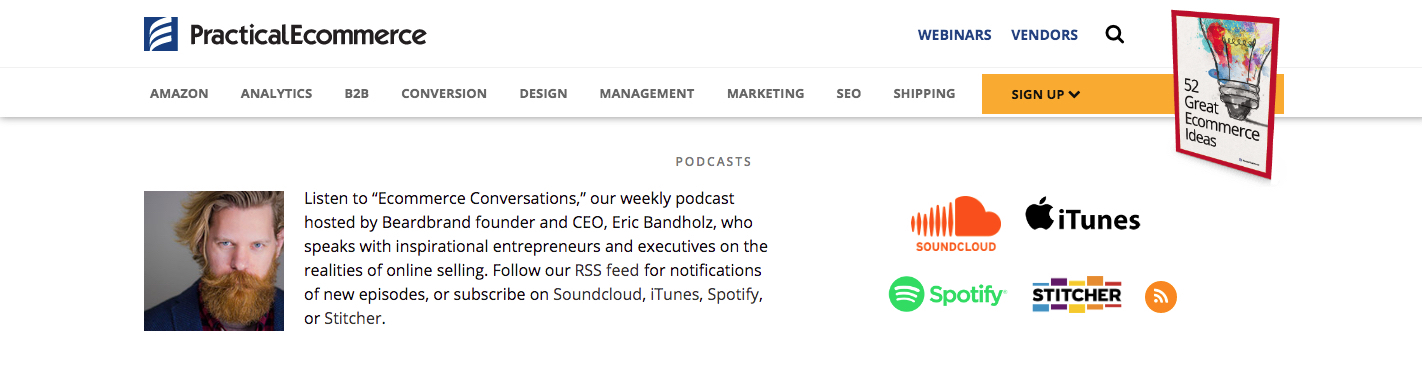Open the VENDORS link
The image size is (1422, 388).
tap(1044, 35)
